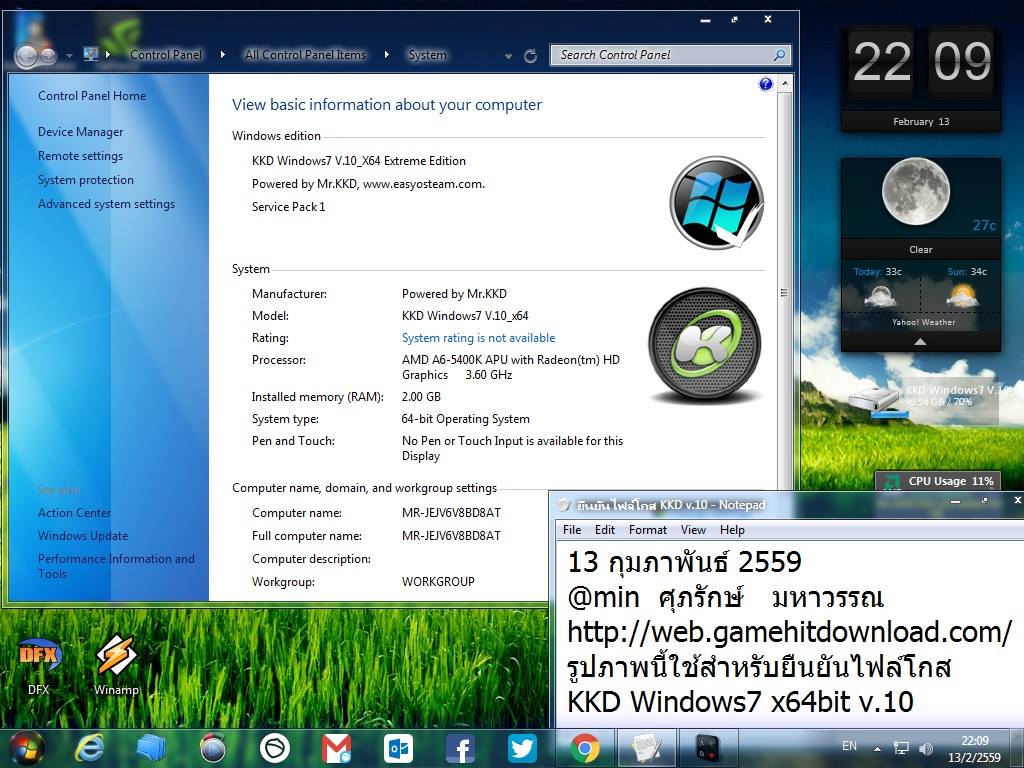Show hidden tray icons arrow
The width and height of the screenshot is (1024, 768).
[877, 749]
